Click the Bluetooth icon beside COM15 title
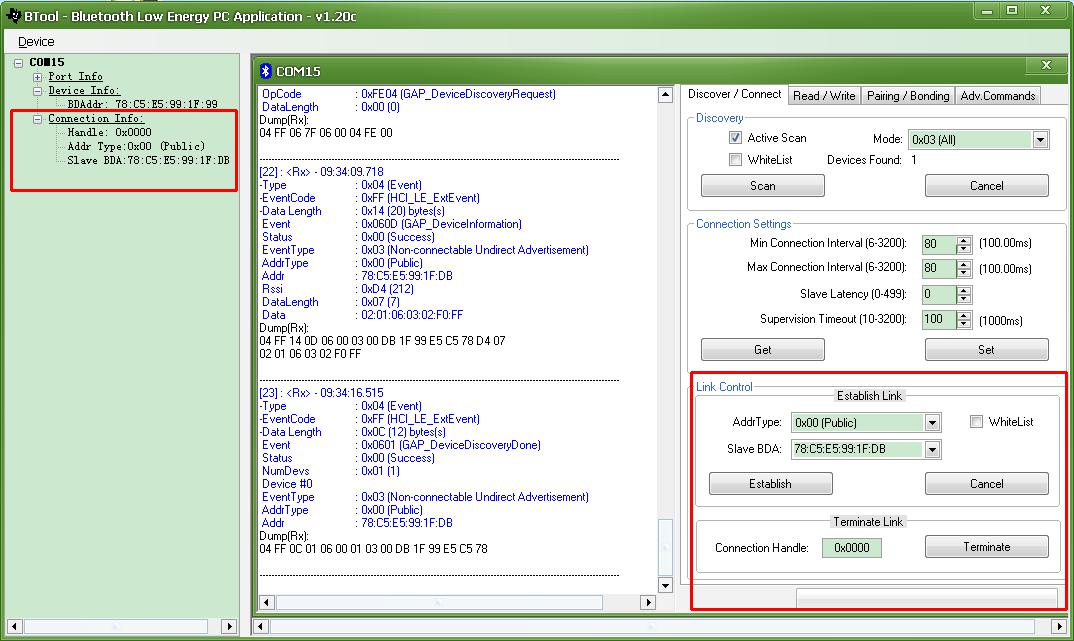1074x641 pixels. pyautogui.click(x=266, y=71)
